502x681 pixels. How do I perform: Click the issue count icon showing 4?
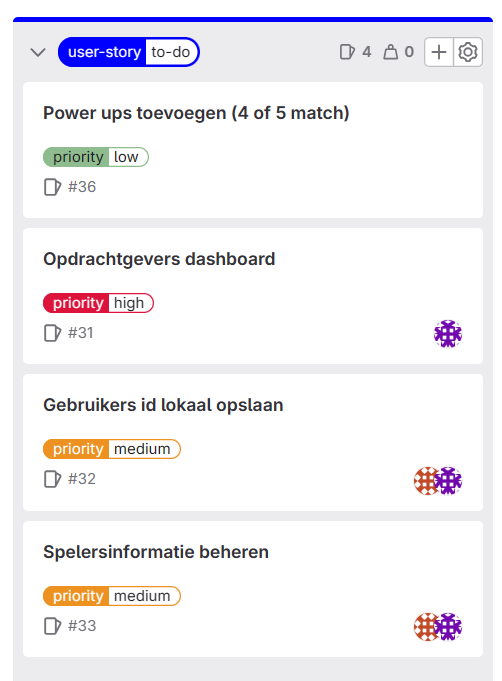click(347, 52)
